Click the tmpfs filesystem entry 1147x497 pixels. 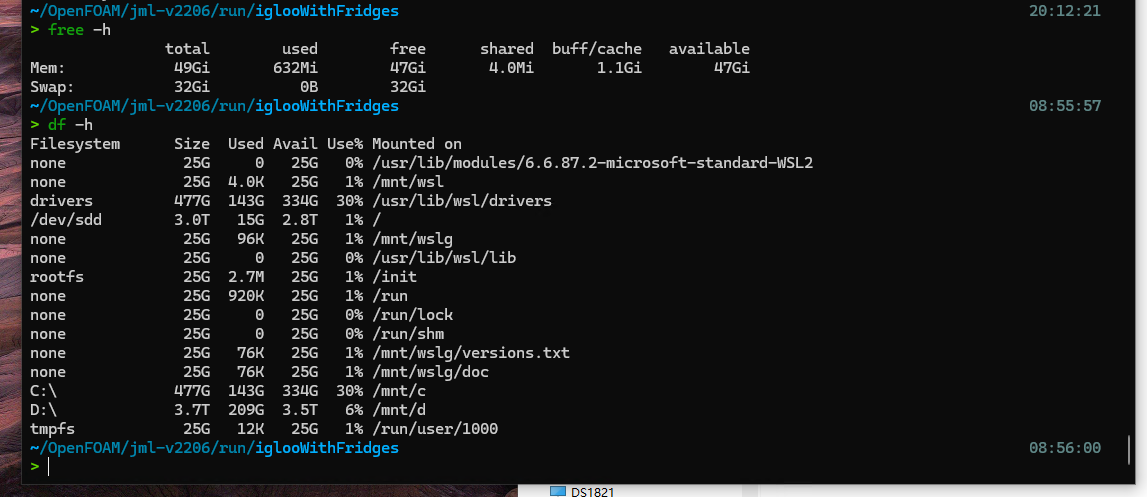pyautogui.click(x=53, y=429)
